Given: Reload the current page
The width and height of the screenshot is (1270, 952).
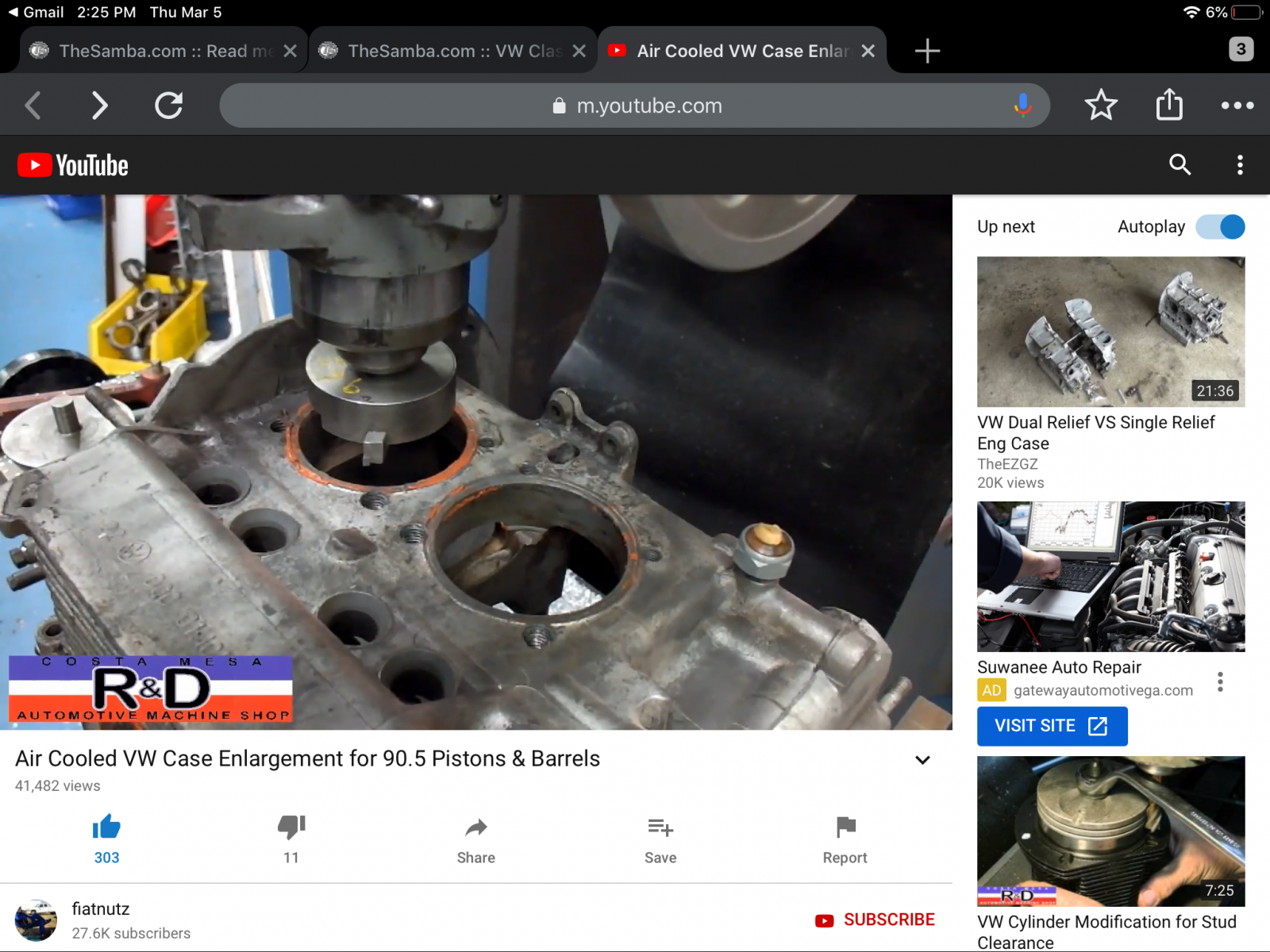Looking at the screenshot, I should (x=168, y=106).
